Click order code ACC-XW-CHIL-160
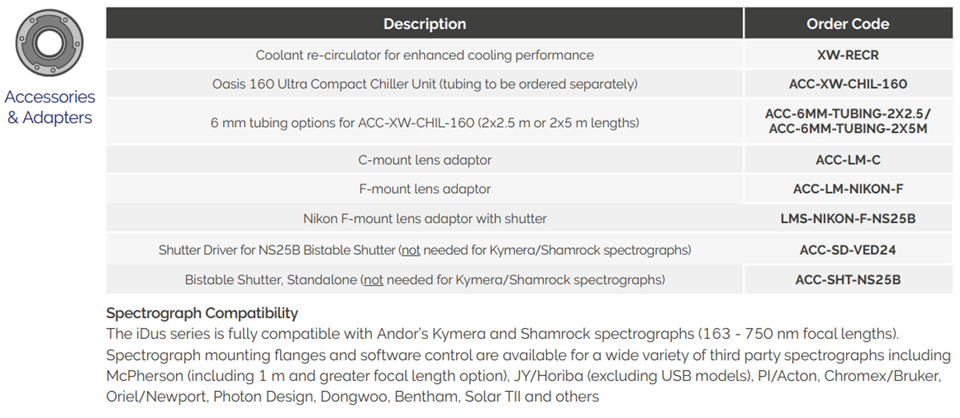Image resolution: width=960 pixels, height=418 pixels. (847, 84)
